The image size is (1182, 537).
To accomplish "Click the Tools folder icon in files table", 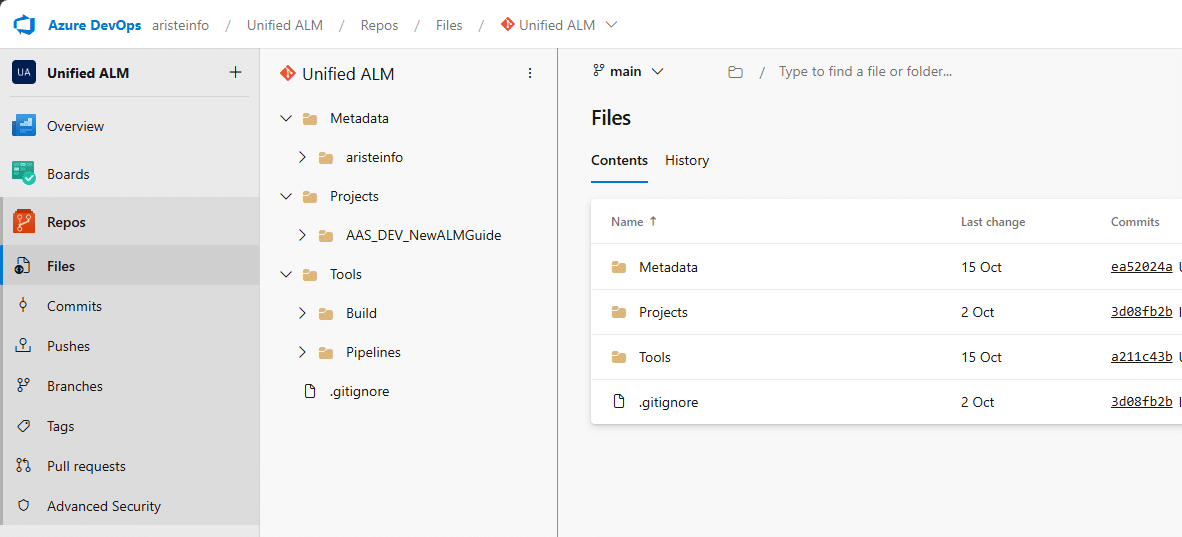I will (x=619, y=357).
